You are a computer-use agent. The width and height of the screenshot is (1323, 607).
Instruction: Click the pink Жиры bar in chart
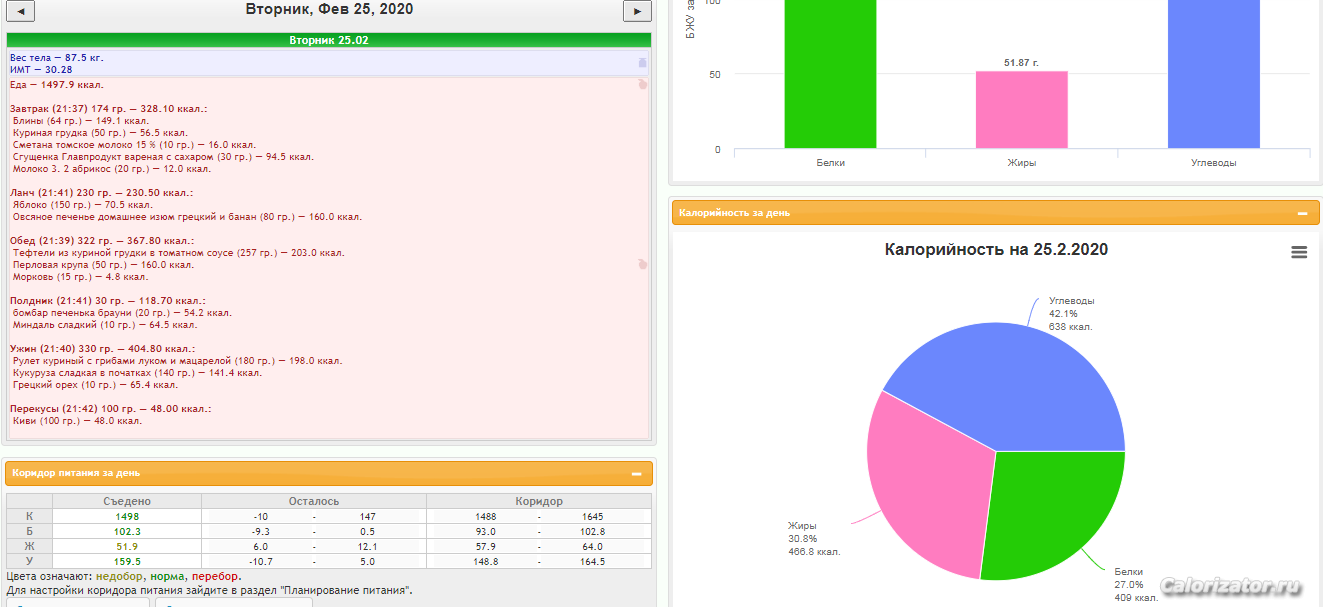click(1022, 110)
